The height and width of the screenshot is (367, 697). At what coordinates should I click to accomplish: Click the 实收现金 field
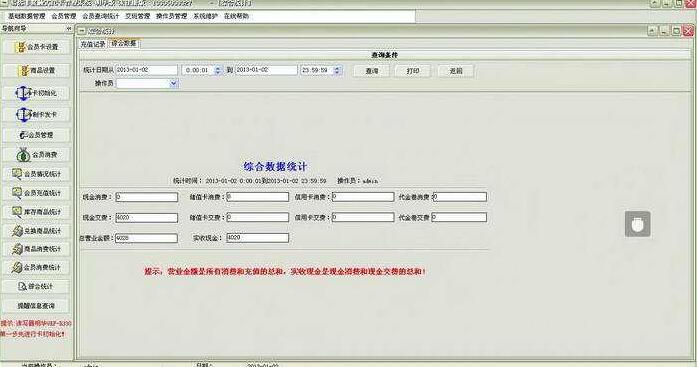(x=257, y=238)
